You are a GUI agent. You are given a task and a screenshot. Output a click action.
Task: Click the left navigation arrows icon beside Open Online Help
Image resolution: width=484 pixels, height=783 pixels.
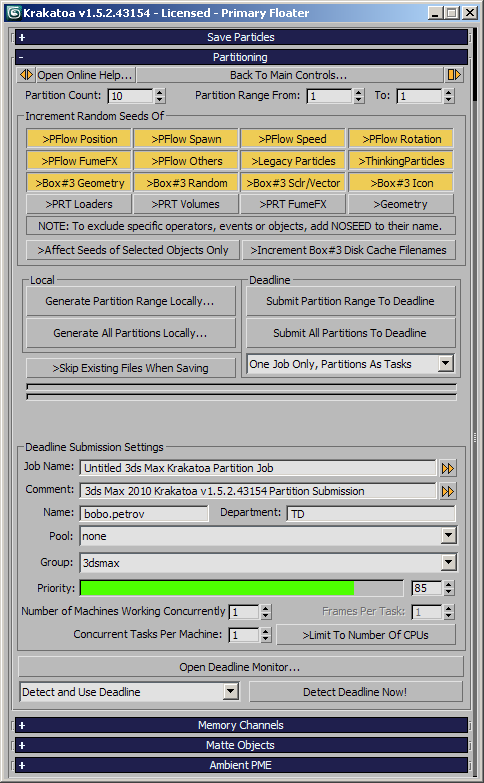[26, 75]
